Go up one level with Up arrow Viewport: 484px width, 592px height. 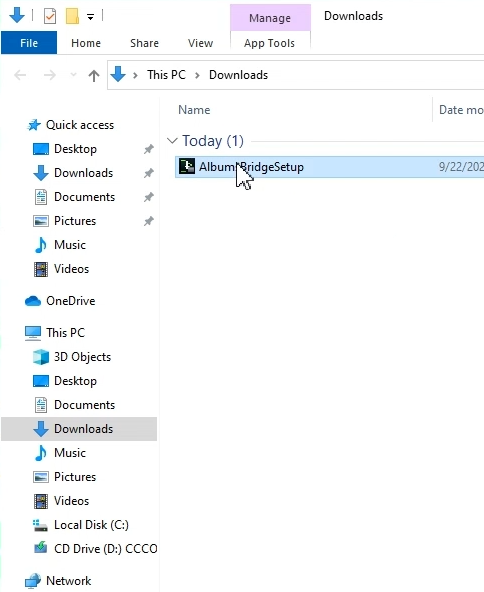click(x=94, y=76)
